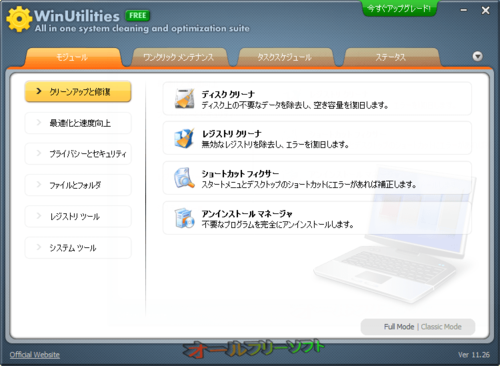Click the Disk Cleaner broom icon
This screenshot has height=366, width=500.
click(184, 99)
